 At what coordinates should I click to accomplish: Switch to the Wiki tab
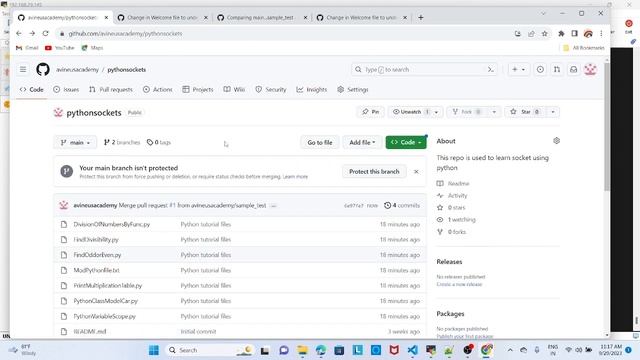[x=234, y=89]
